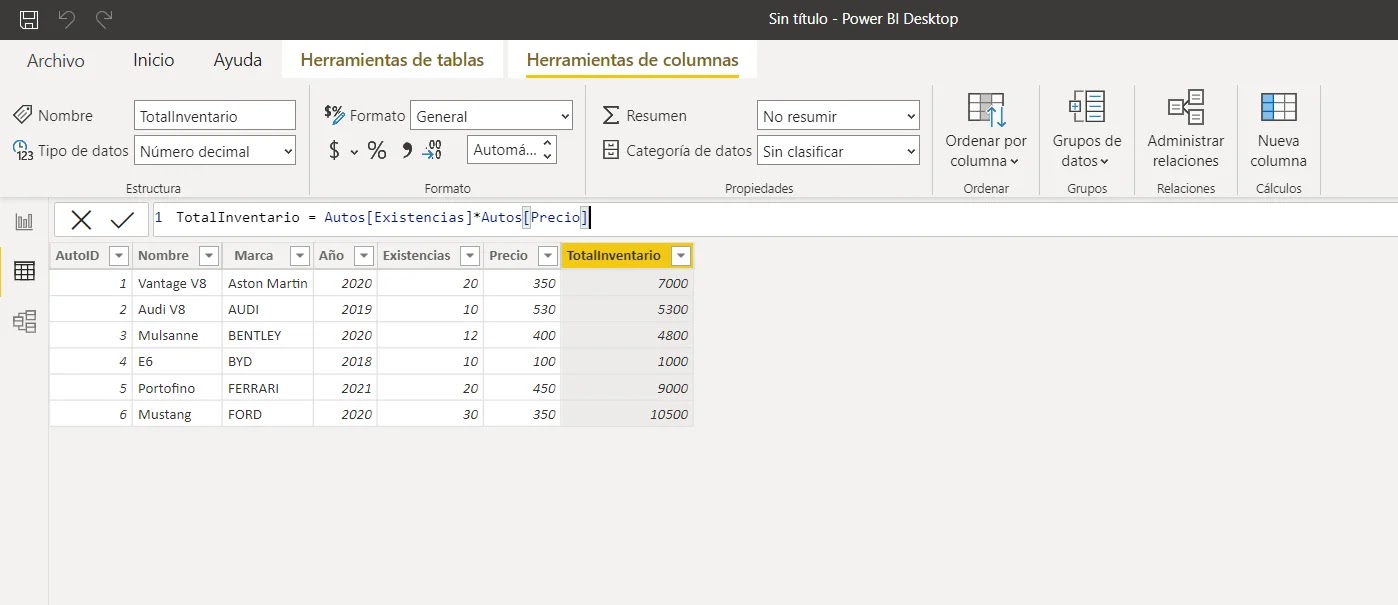This screenshot has height=605, width=1398.
Task: Open the Nombre column filter arrow
Action: click(x=208, y=256)
